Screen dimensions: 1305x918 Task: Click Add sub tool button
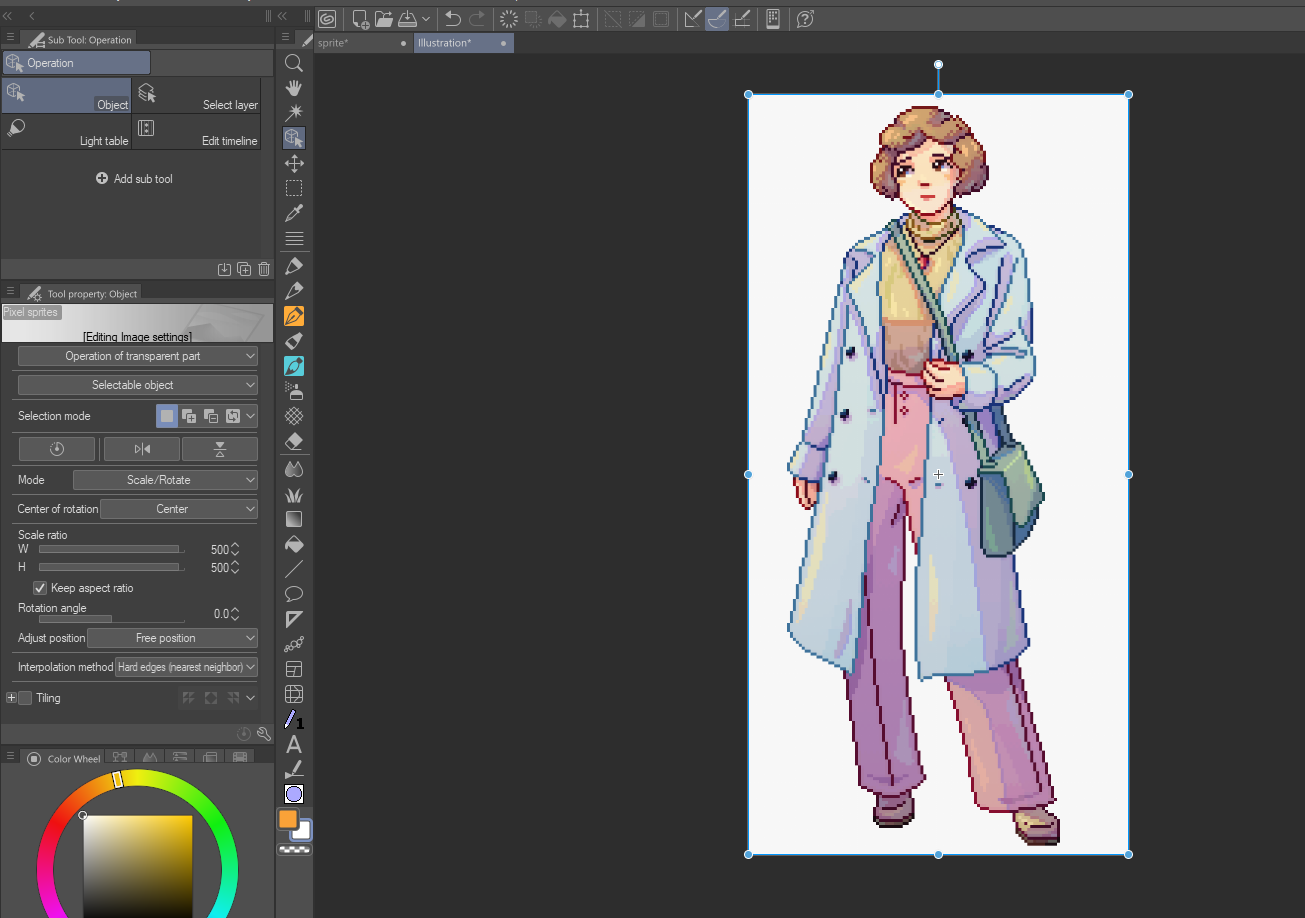pyautogui.click(x=134, y=179)
